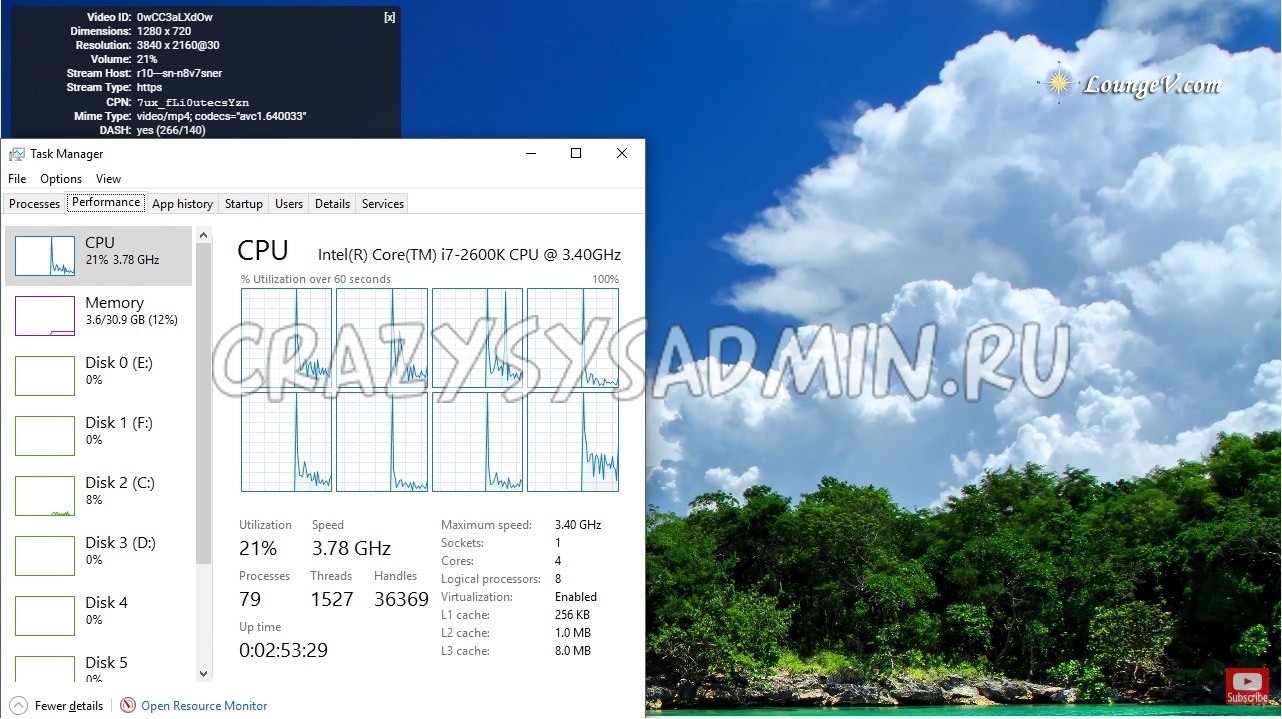The width and height of the screenshot is (1282, 719).
Task: Click the Task Manager title bar icon
Action: coord(17,154)
